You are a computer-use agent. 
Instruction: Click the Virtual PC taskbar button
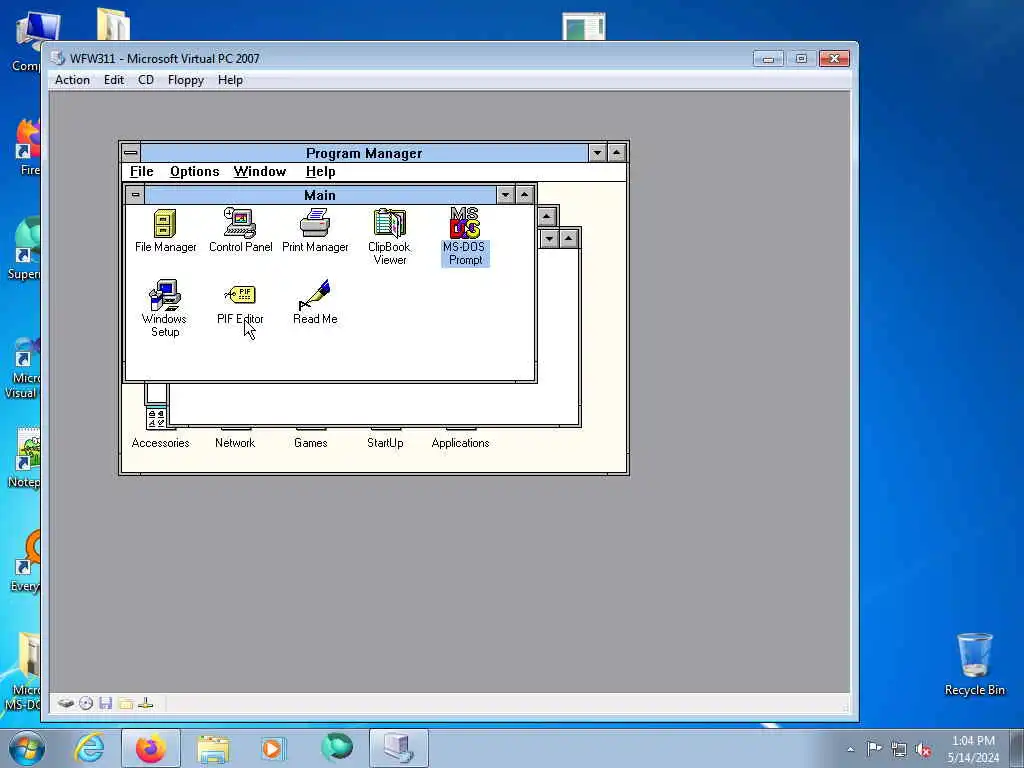click(x=399, y=748)
